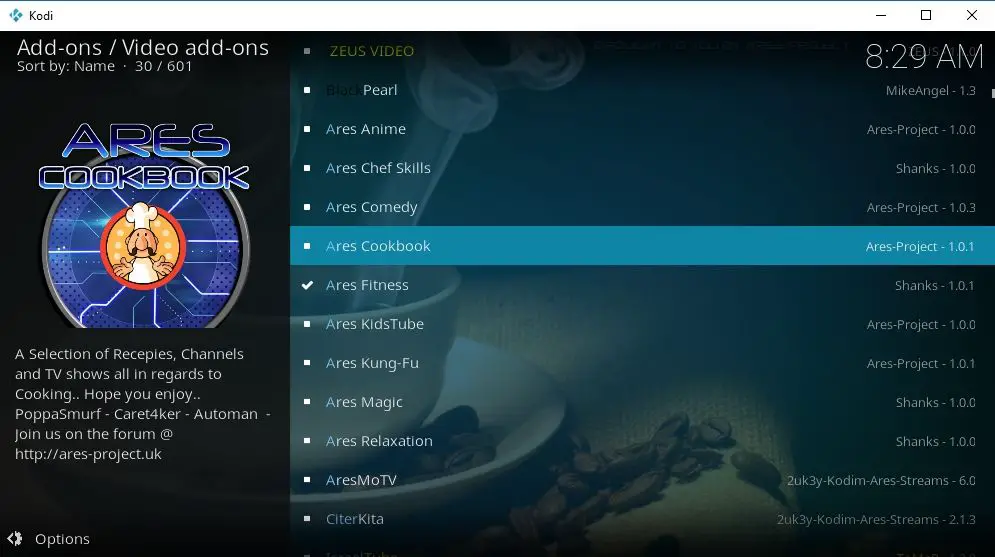This screenshot has width=995, height=557.
Task: Click 'MikeAngel - 1.3' version text
Action: [x=930, y=91]
